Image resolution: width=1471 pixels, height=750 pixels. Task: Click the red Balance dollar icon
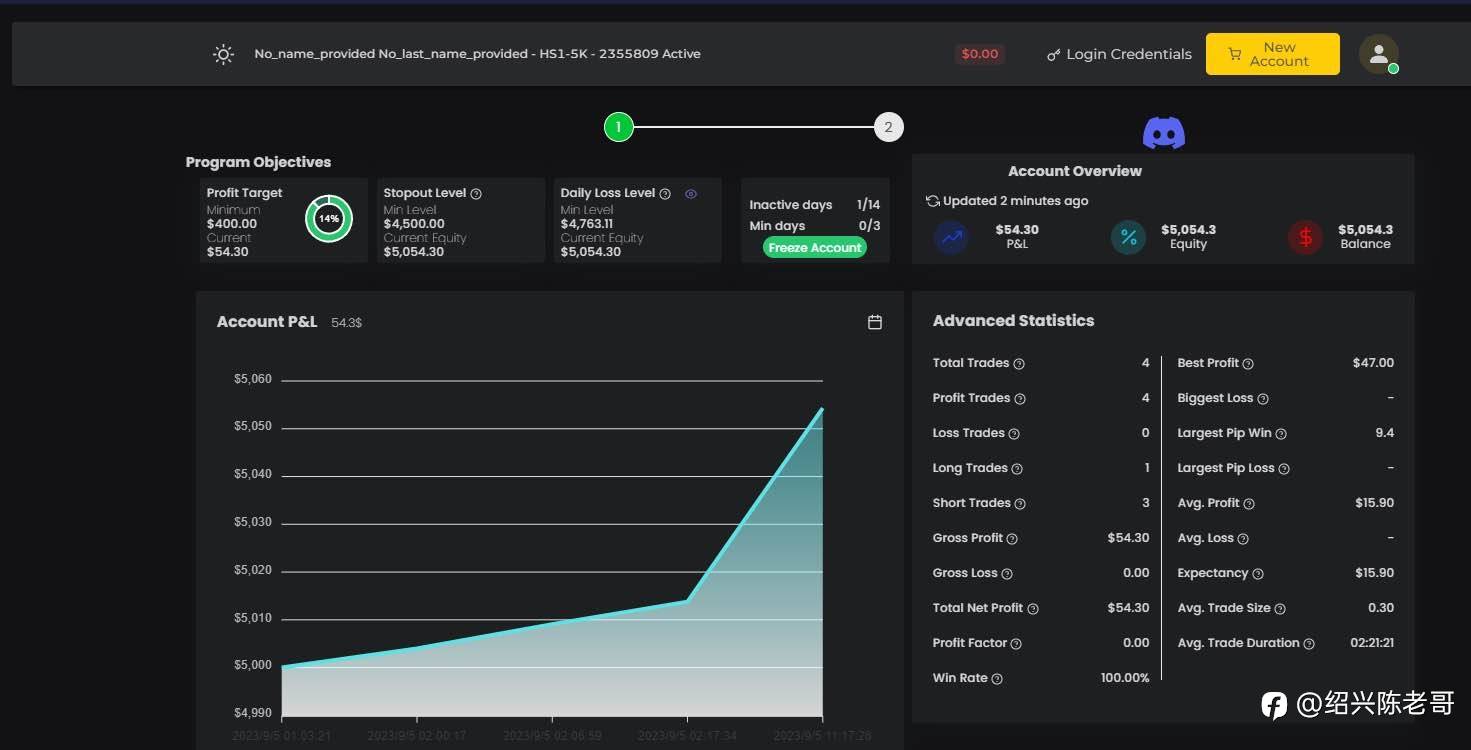pos(1305,237)
